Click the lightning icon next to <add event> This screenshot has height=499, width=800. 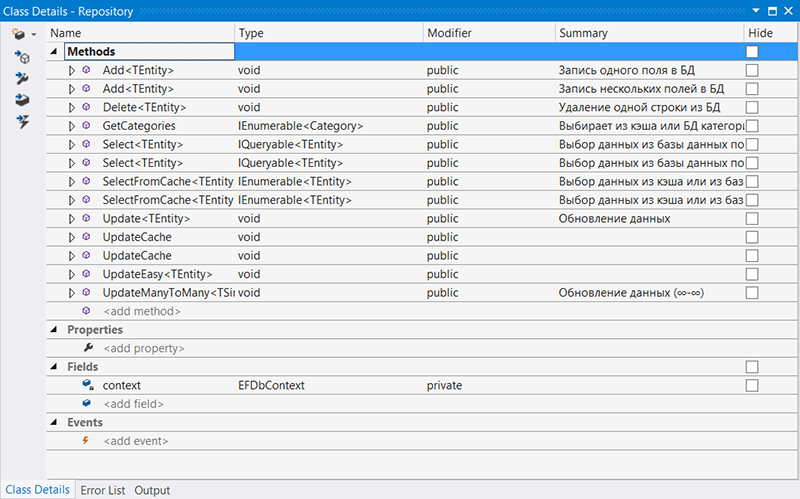pos(86,440)
